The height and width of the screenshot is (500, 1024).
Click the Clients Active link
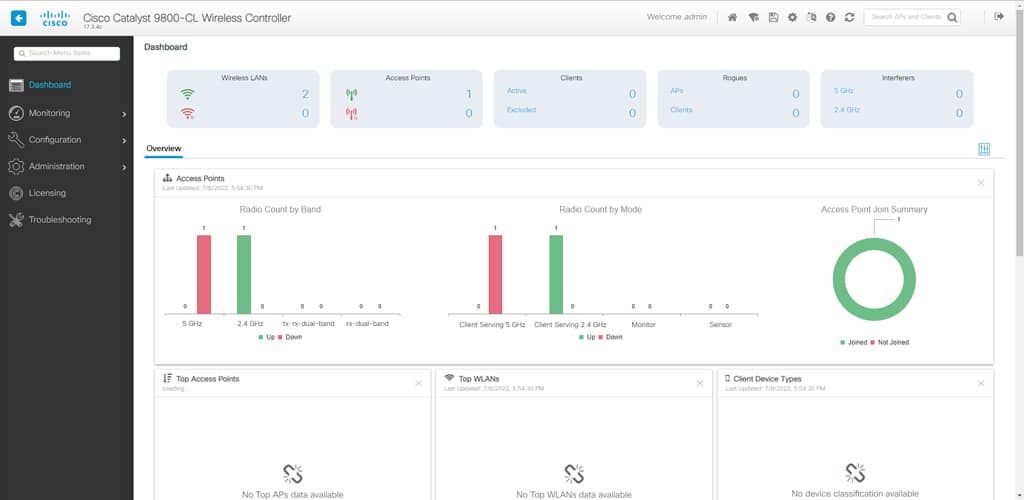tap(517, 91)
